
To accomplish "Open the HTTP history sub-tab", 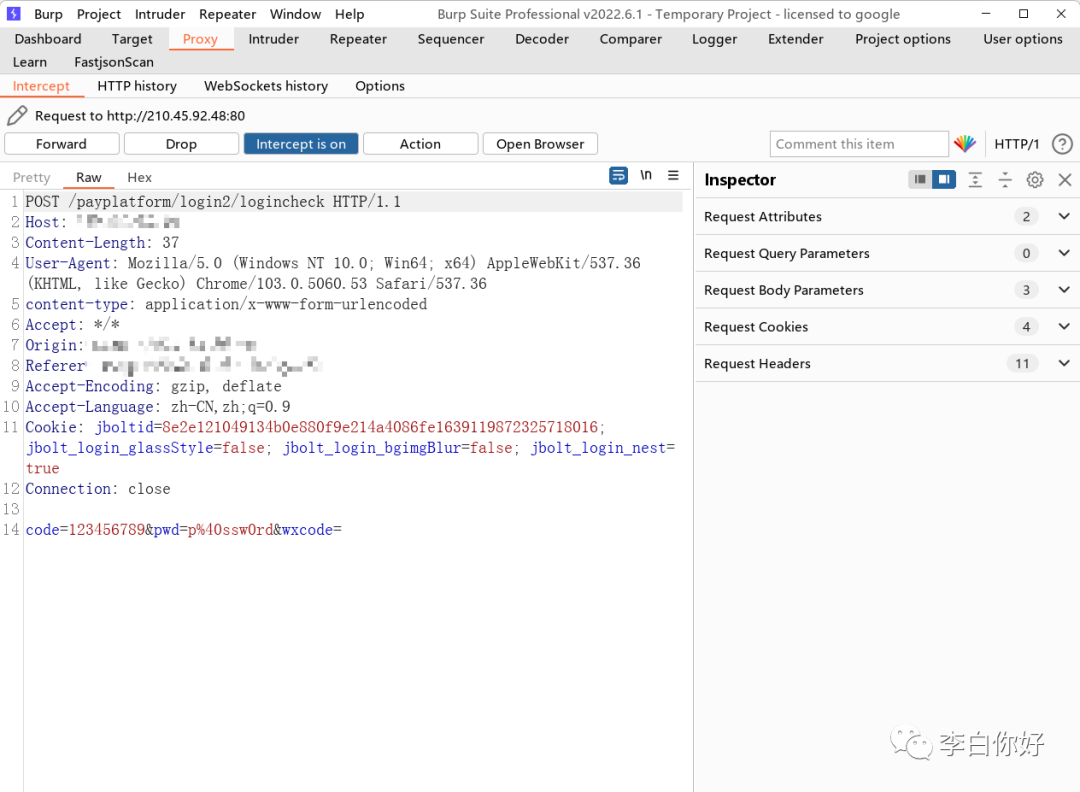I will 137,86.
